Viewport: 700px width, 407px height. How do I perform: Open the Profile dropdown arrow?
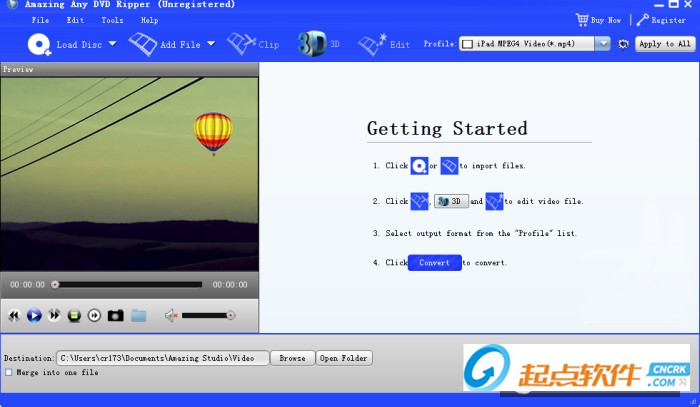click(603, 44)
